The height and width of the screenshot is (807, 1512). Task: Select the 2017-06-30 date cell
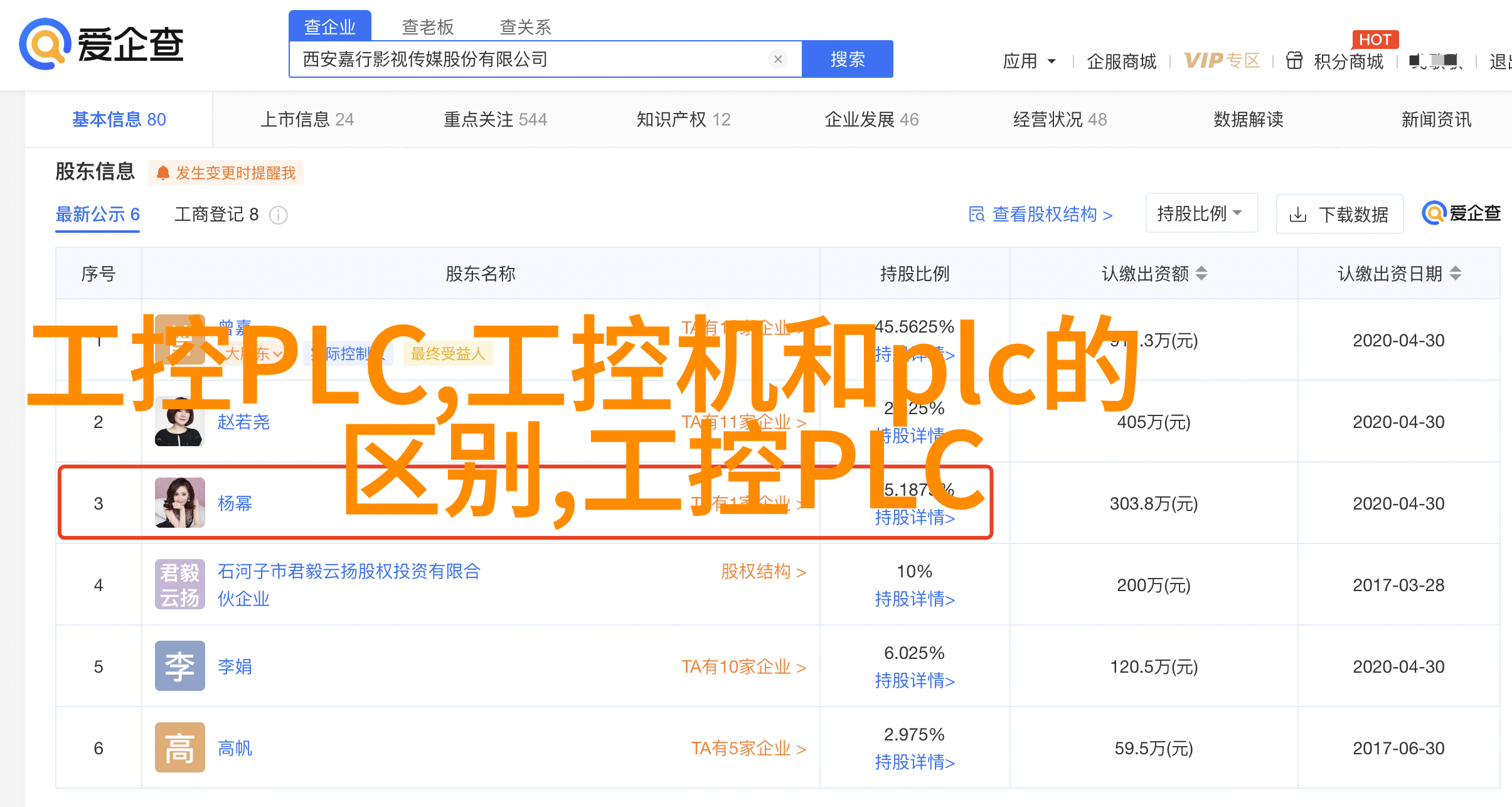[x=1398, y=748]
